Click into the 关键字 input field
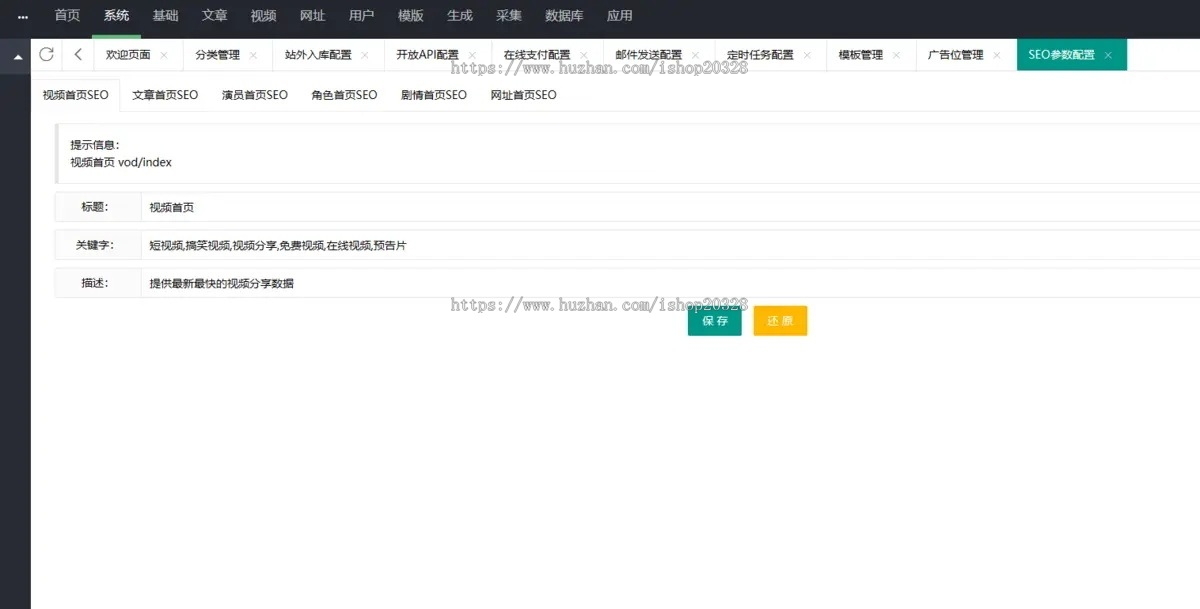 tap(670, 245)
